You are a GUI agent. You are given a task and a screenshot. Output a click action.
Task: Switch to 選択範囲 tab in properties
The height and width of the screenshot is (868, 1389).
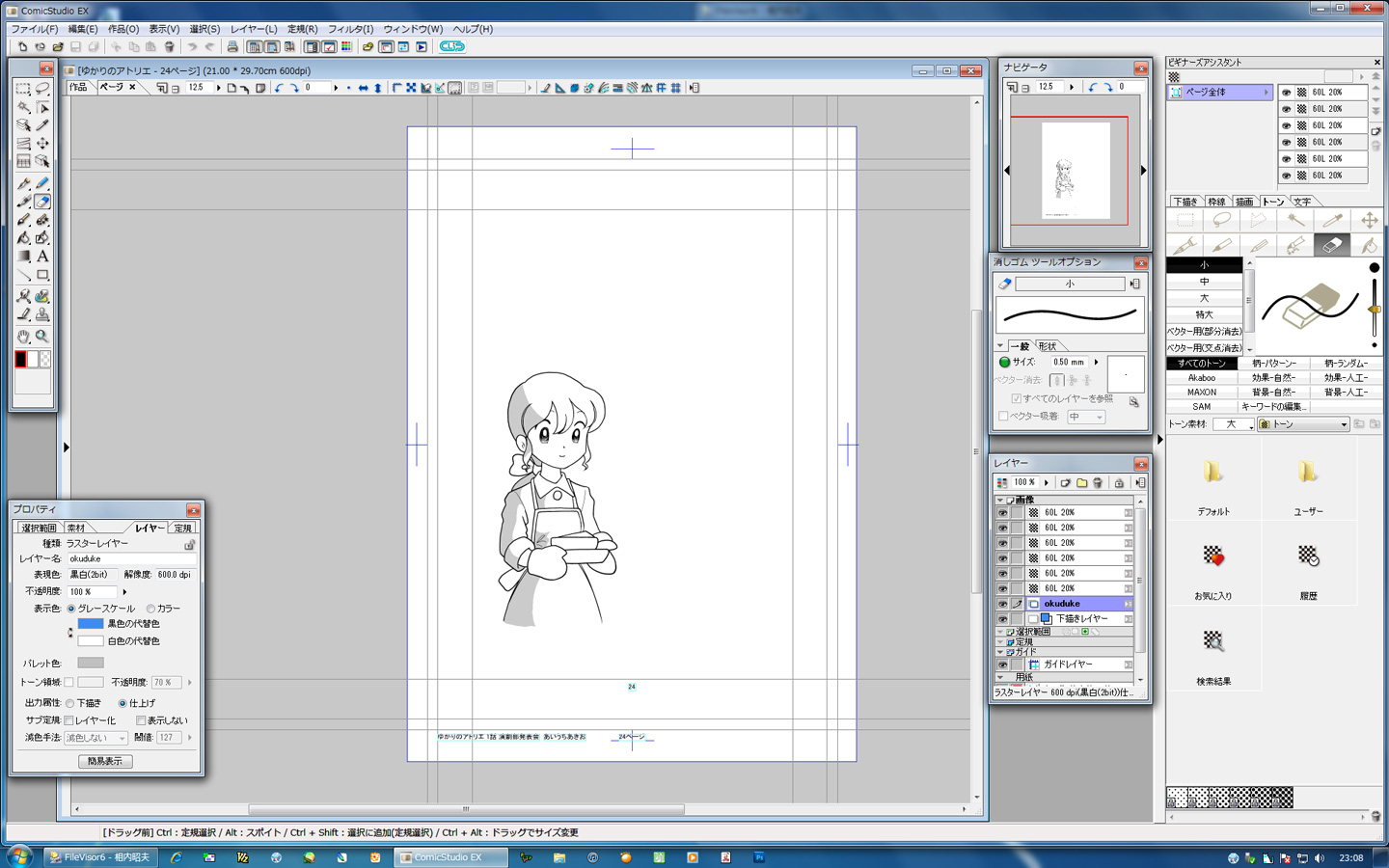[x=39, y=528]
